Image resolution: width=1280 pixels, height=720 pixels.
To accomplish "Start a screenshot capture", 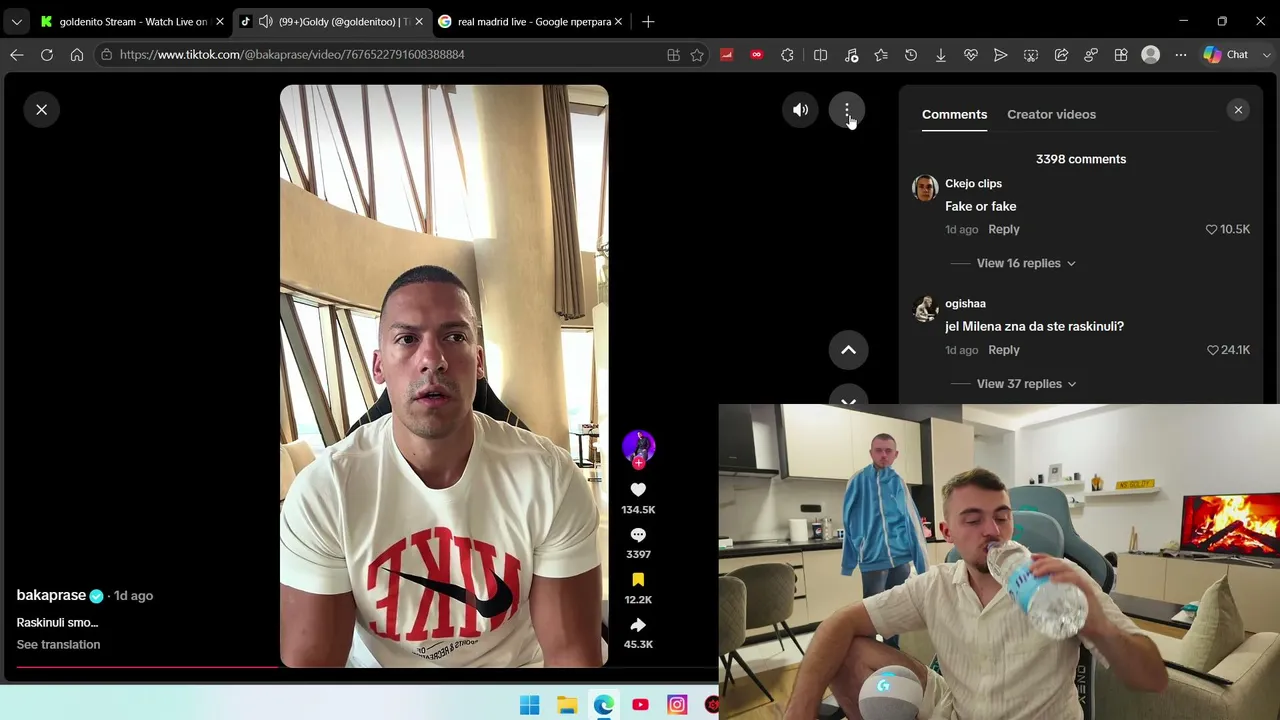I will [x=1031, y=55].
